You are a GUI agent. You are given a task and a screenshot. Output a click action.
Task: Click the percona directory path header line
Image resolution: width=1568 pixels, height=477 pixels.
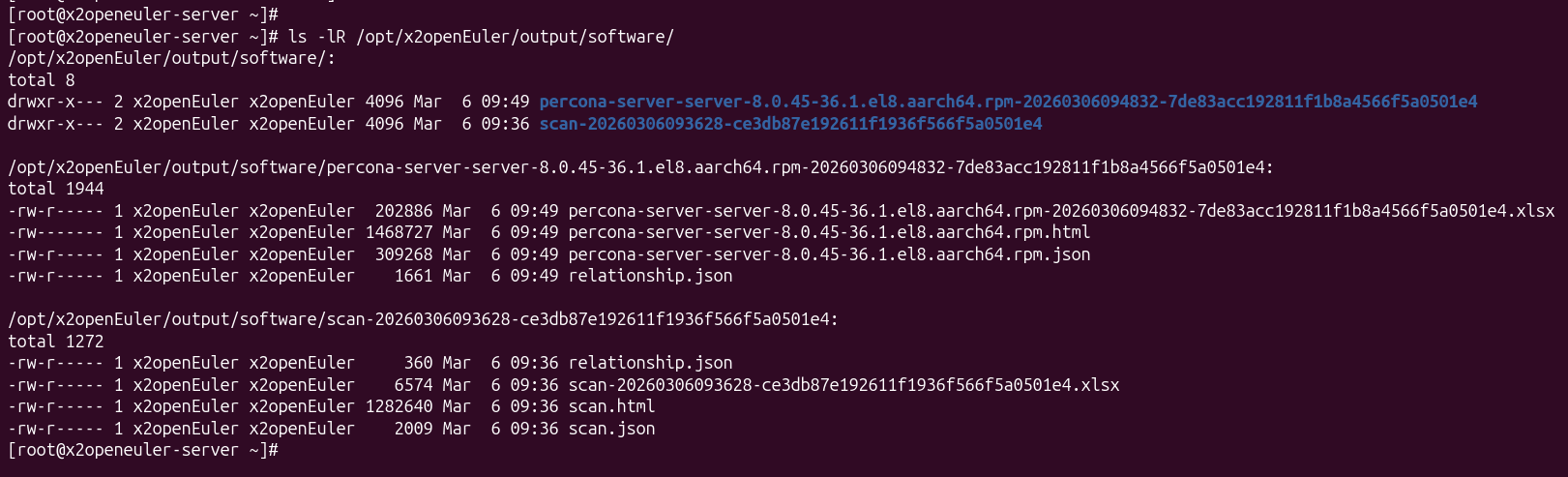640,167
